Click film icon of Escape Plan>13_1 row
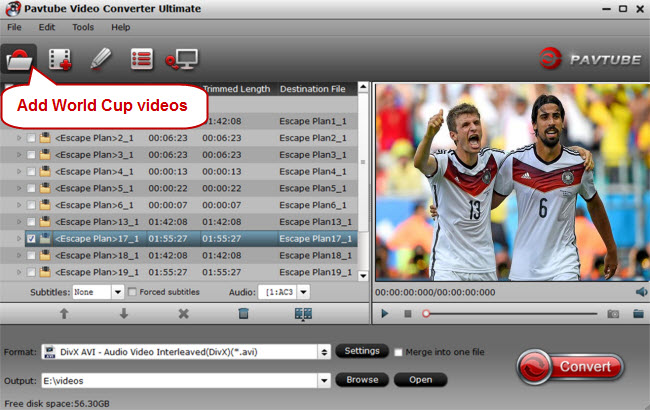The height and width of the screenshot is (410, 650). coord(45,222)
